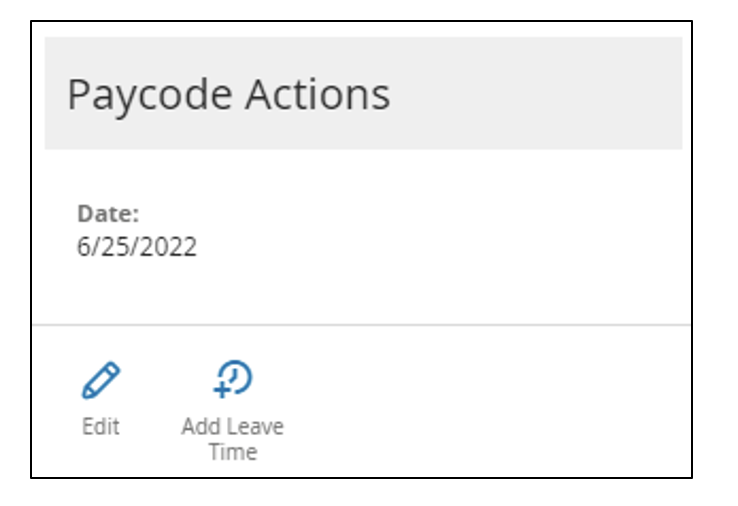Choose the "Add Leave" caption text
Screen dimensions: 738x506
click(x=232, y=427)
